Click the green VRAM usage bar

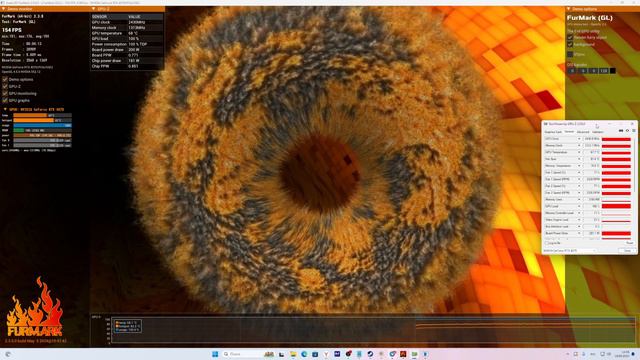coord(42,130)
